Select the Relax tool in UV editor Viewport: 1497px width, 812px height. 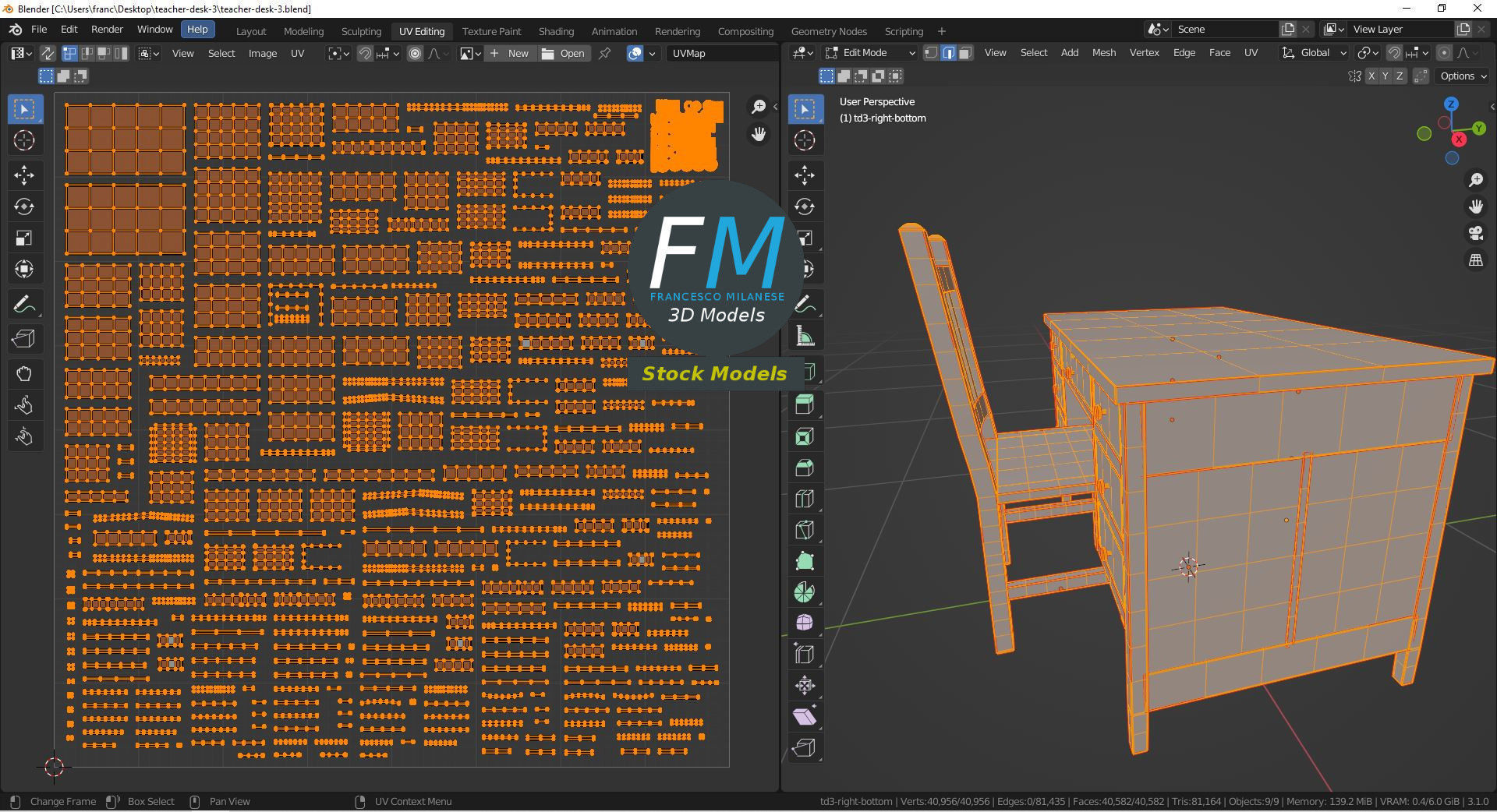(24, 405)
